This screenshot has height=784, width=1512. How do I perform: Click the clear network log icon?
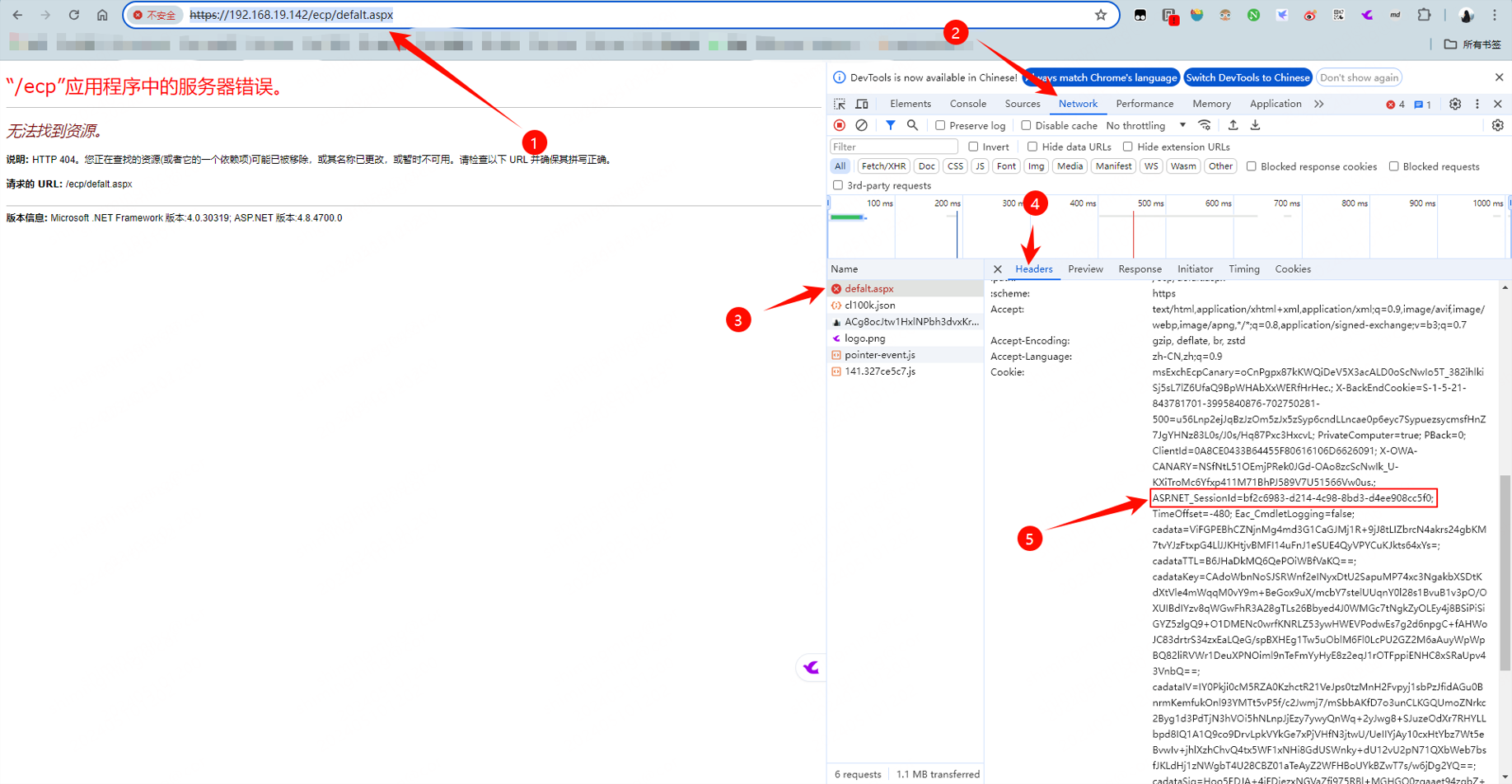click(861, 126)
